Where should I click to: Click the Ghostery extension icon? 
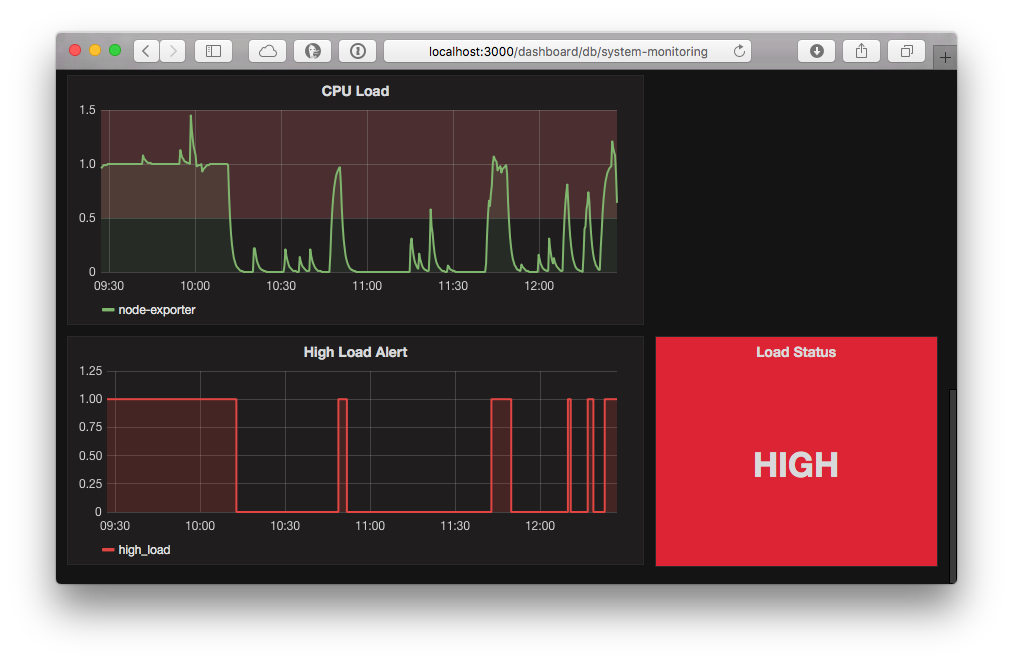[313, 51]
